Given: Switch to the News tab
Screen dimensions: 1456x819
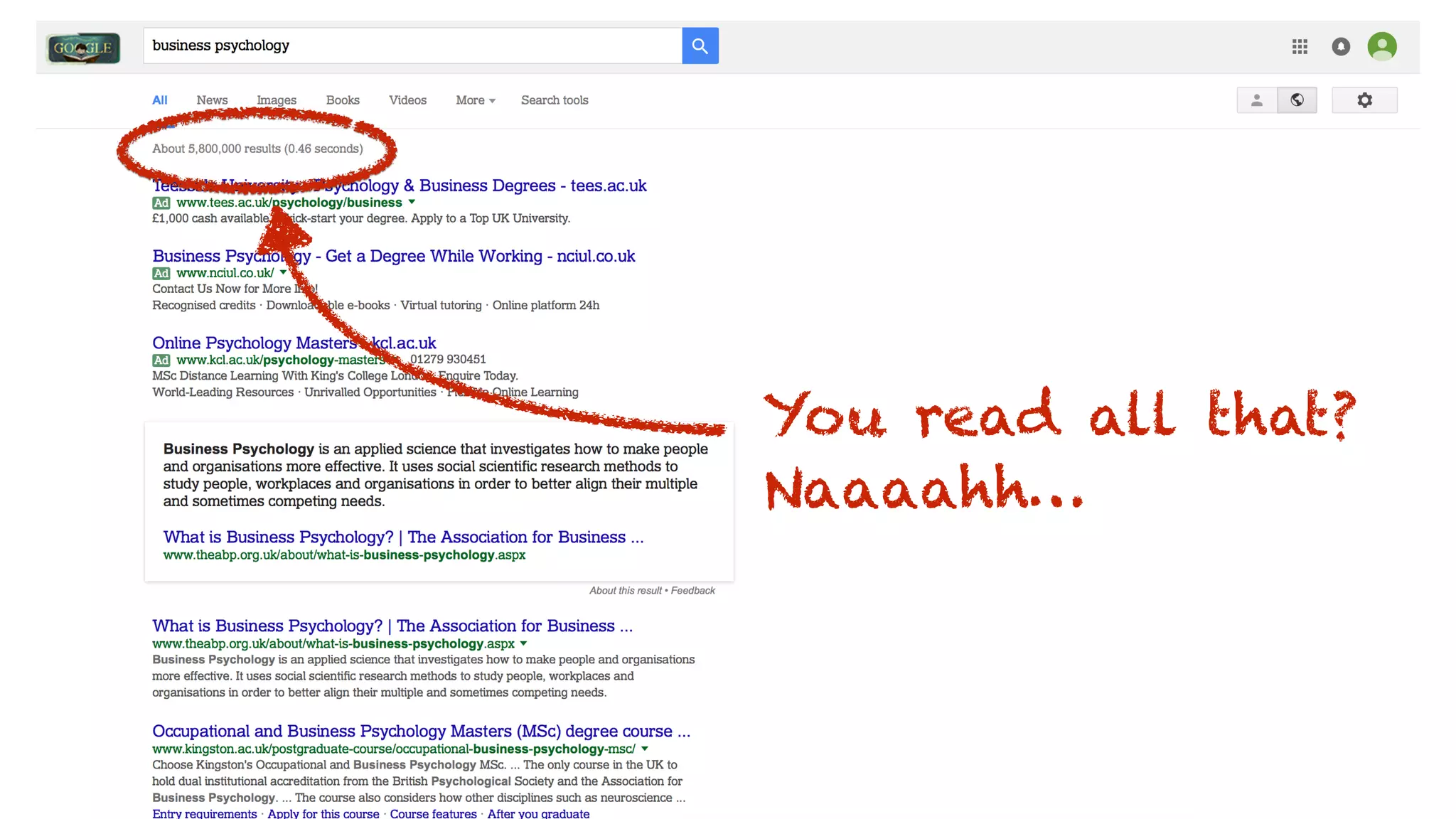Looking at the screenshot, I should pos(212,100).
